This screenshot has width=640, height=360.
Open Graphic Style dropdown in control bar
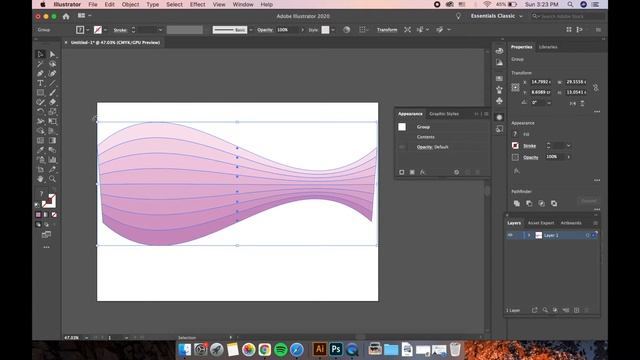[333, 30]
